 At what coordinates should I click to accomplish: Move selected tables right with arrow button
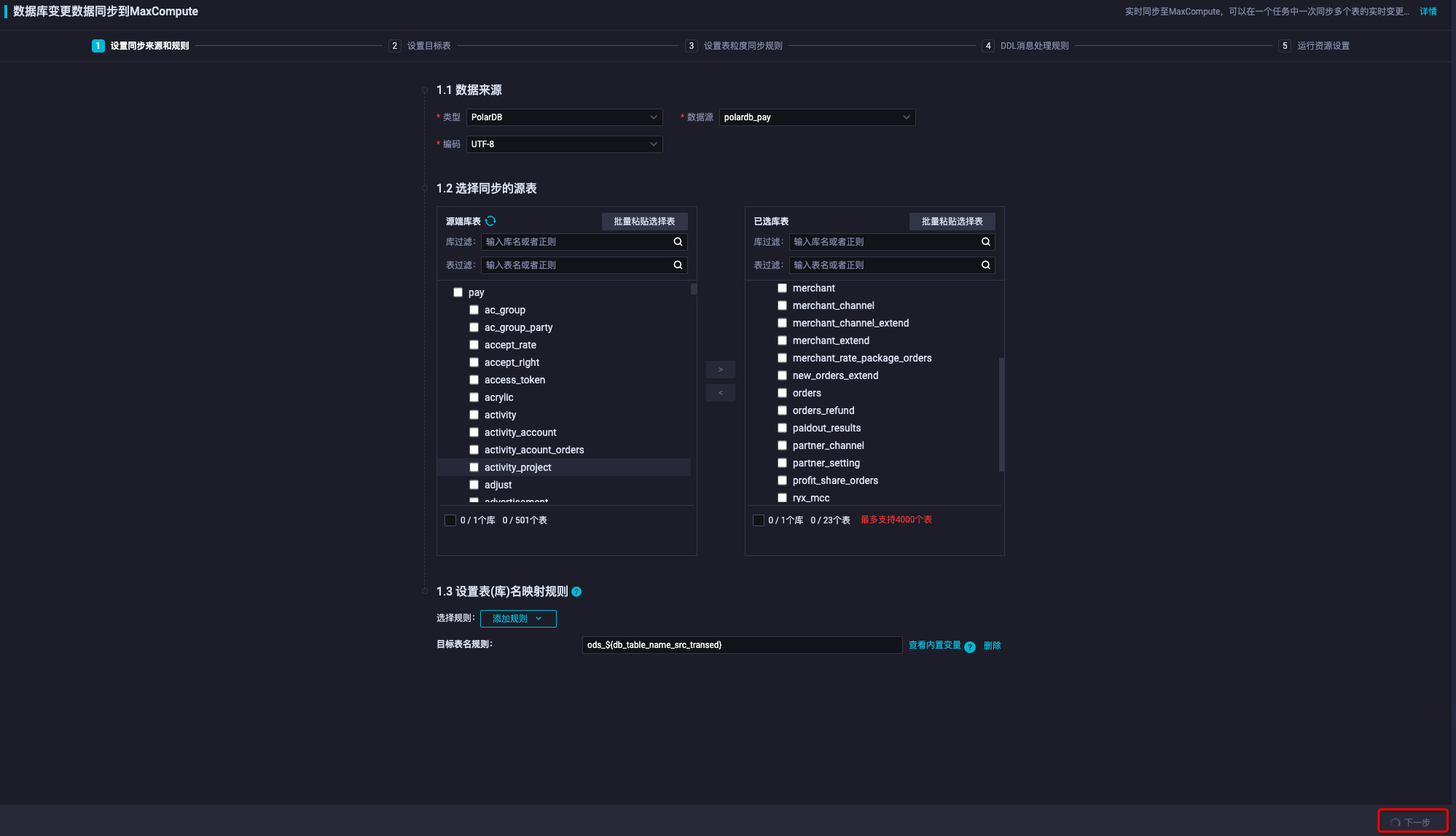click(720, 370)
